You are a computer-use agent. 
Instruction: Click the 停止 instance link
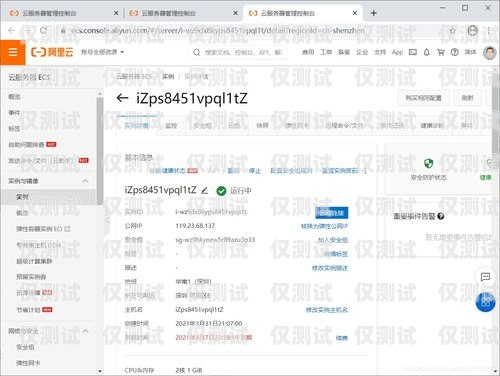point(255,171)
